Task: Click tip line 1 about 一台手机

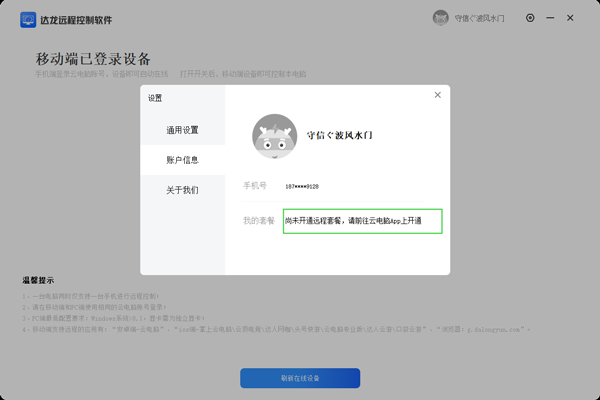Action: click(x=91, y=296)
